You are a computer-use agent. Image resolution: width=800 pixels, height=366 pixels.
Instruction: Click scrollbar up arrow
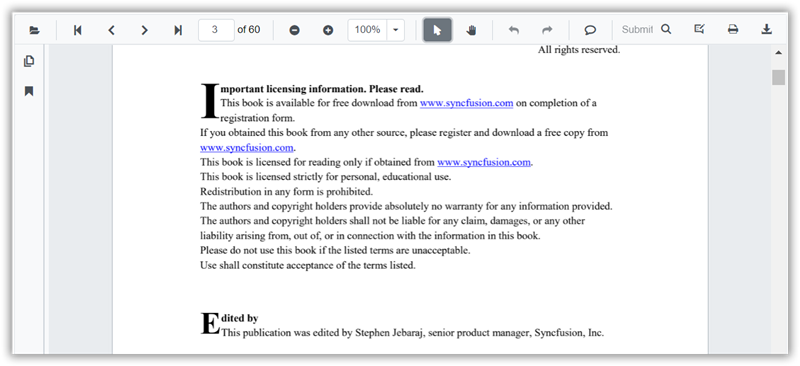pyautogui.click(x=778, y=53)
